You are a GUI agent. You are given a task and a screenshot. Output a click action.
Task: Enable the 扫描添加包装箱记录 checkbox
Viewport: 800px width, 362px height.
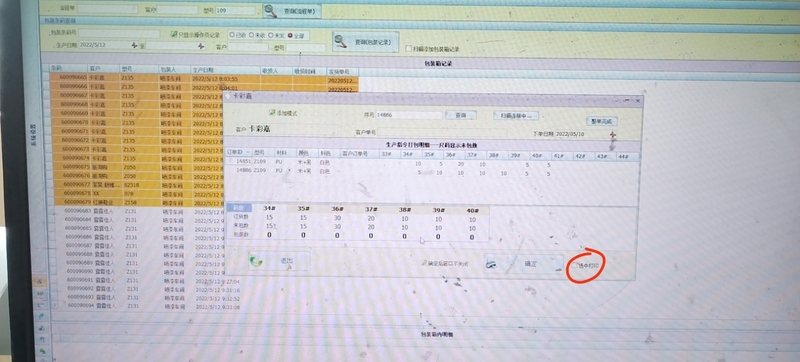coord(408,48)
